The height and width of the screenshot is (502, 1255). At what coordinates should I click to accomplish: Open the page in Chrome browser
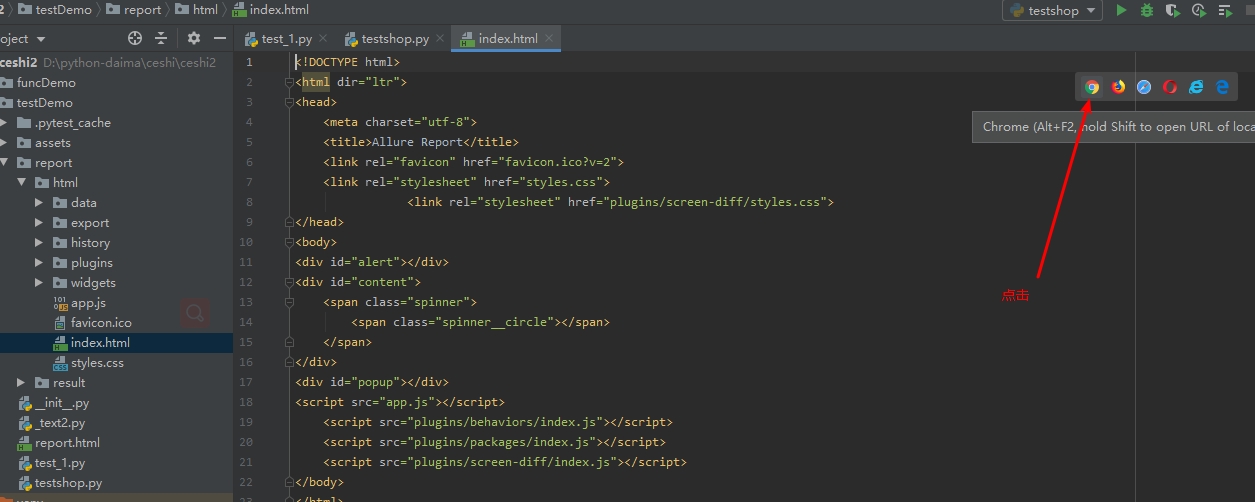click(1092, 87)
